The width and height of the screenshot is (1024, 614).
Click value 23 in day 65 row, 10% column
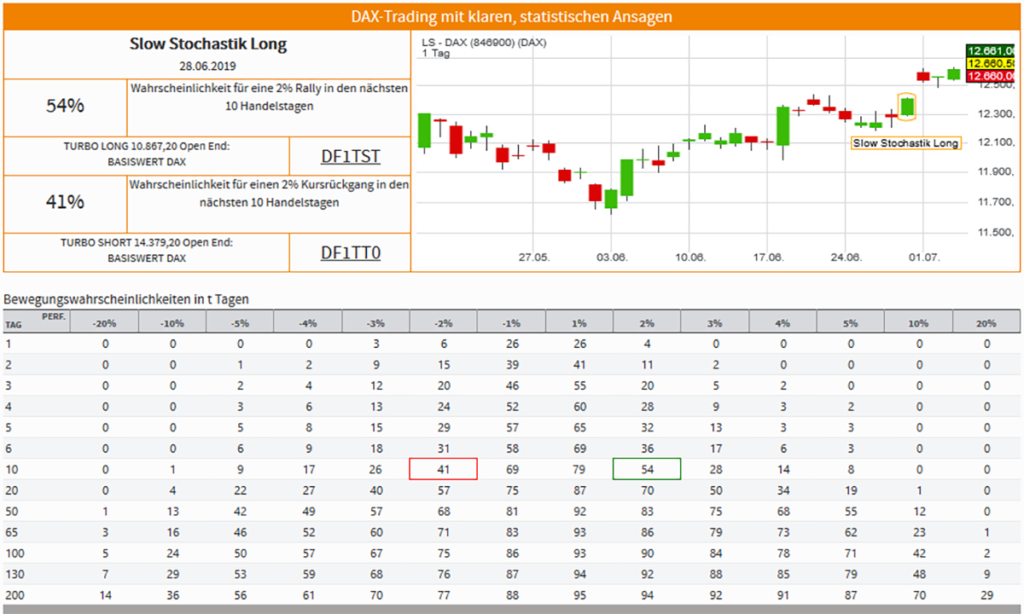(920, 532)
